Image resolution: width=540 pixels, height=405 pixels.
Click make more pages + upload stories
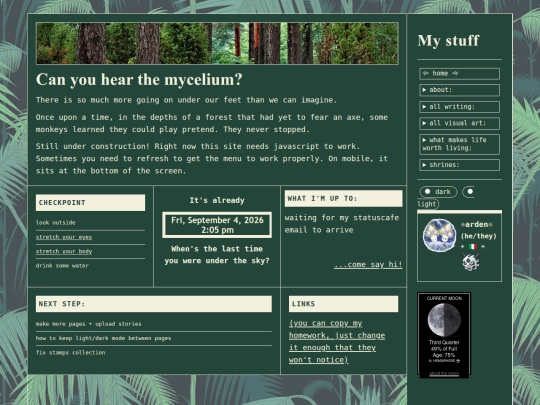pyautogui.click(x=89, y=324)
